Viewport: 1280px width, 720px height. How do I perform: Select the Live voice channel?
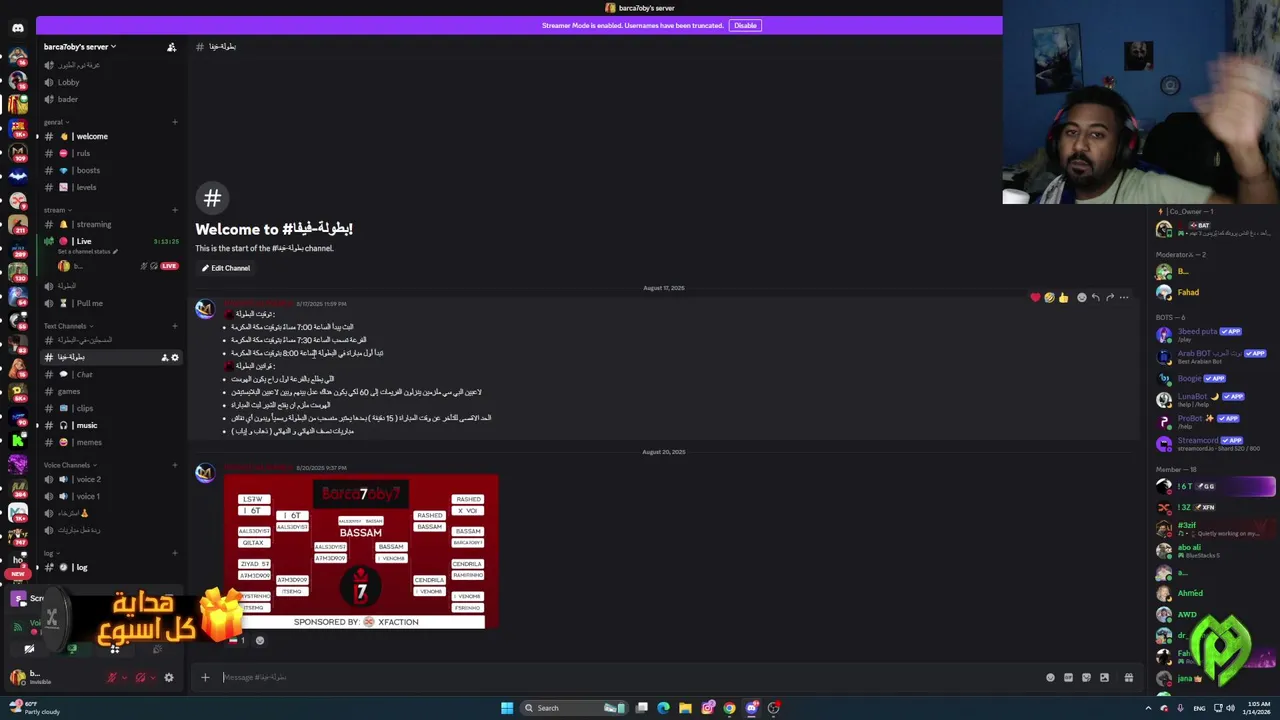click(84, 241)
